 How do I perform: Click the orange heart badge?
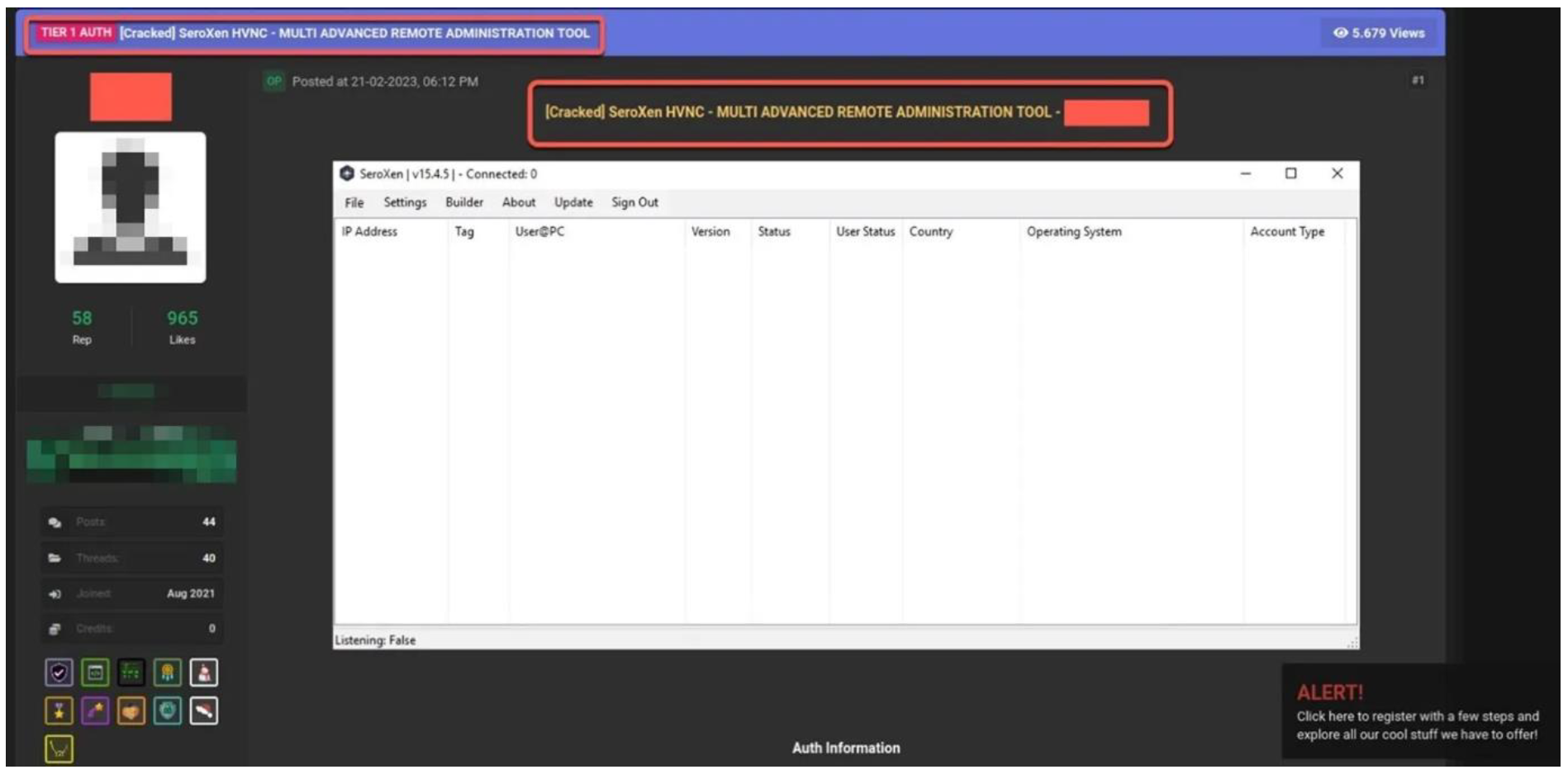pyautogui.click(x=131, y=711)
